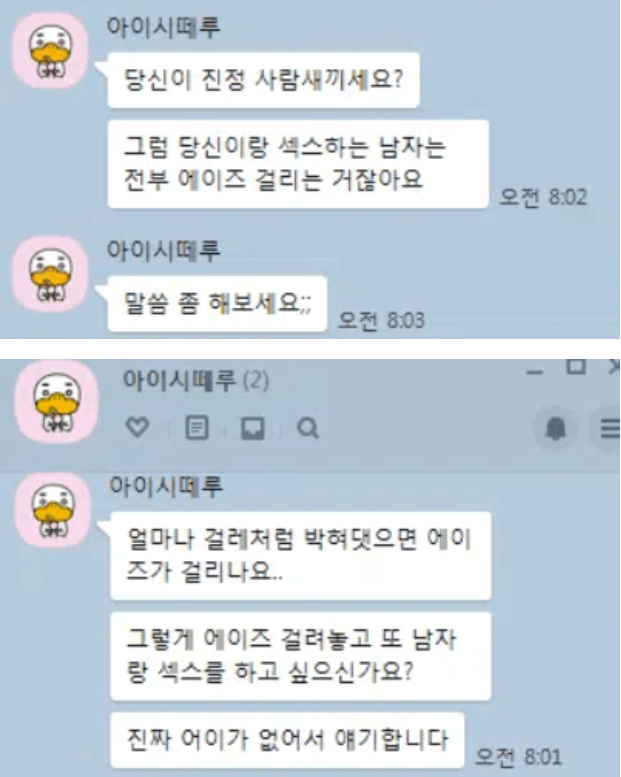The image size is (621, 777).
Task: Click the profile avatar in the chat header
Action: 57,401
